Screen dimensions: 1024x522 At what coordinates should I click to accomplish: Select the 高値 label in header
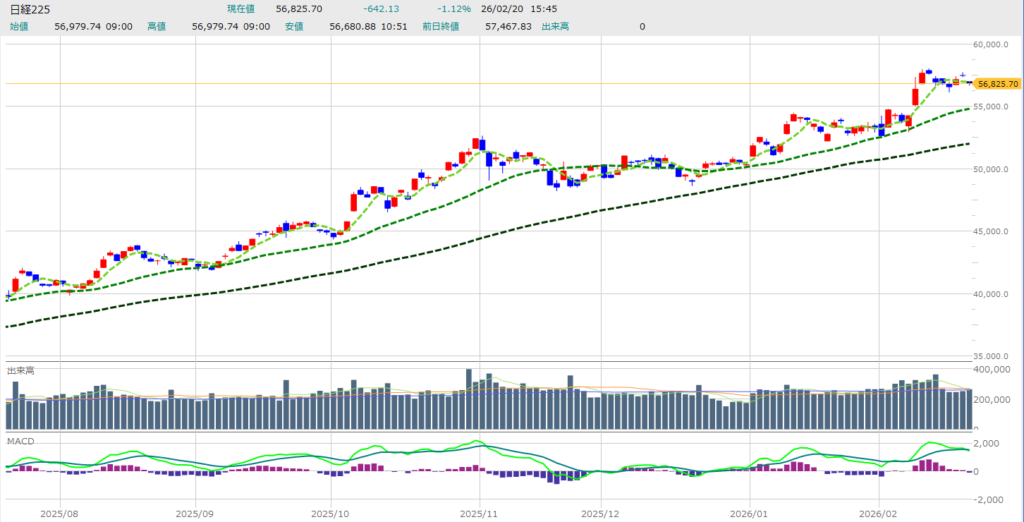click(x=156, y=26)
